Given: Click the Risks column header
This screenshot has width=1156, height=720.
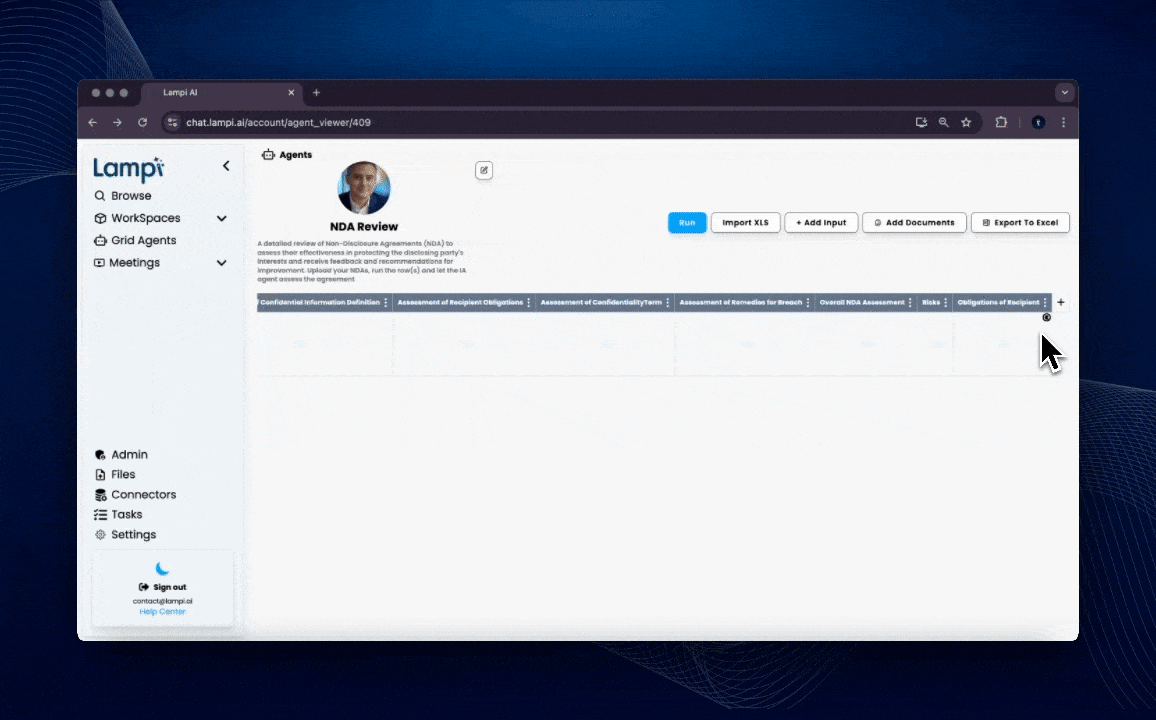Looking at the screenshot, I should (x=930, y=303).
